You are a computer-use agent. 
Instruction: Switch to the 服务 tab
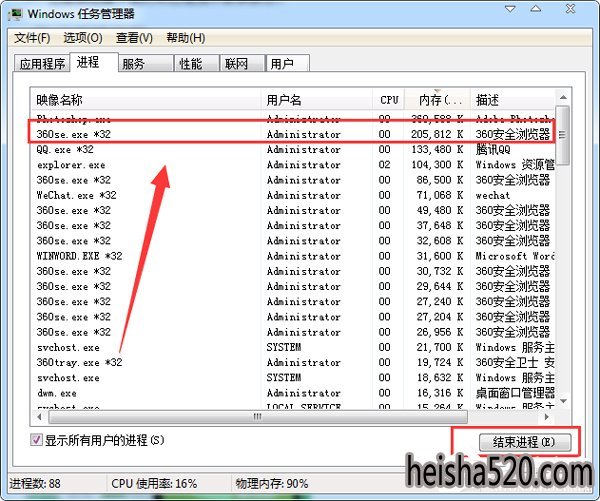pos(145,64)
